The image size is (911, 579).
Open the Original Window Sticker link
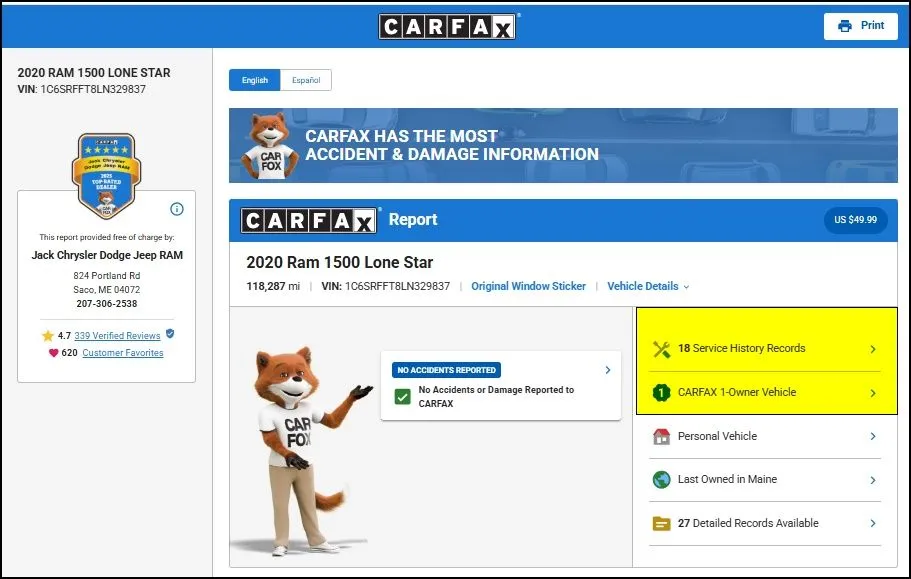(528, 286)
